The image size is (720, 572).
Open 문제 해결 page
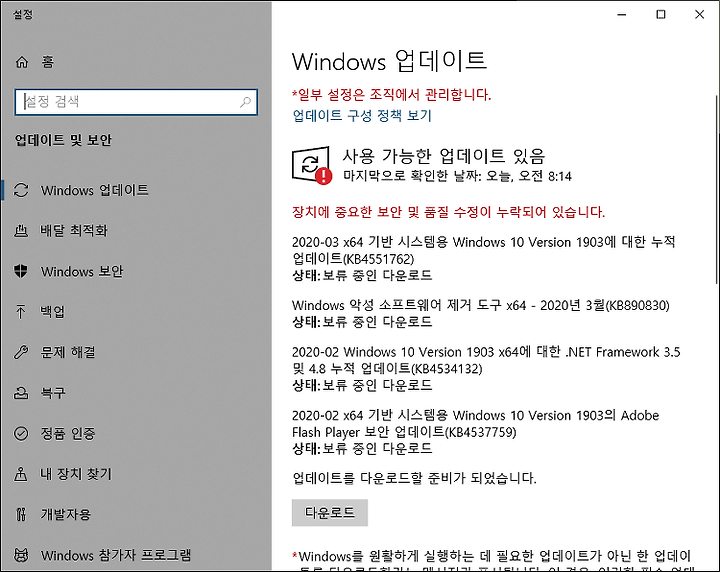(68, 352)
